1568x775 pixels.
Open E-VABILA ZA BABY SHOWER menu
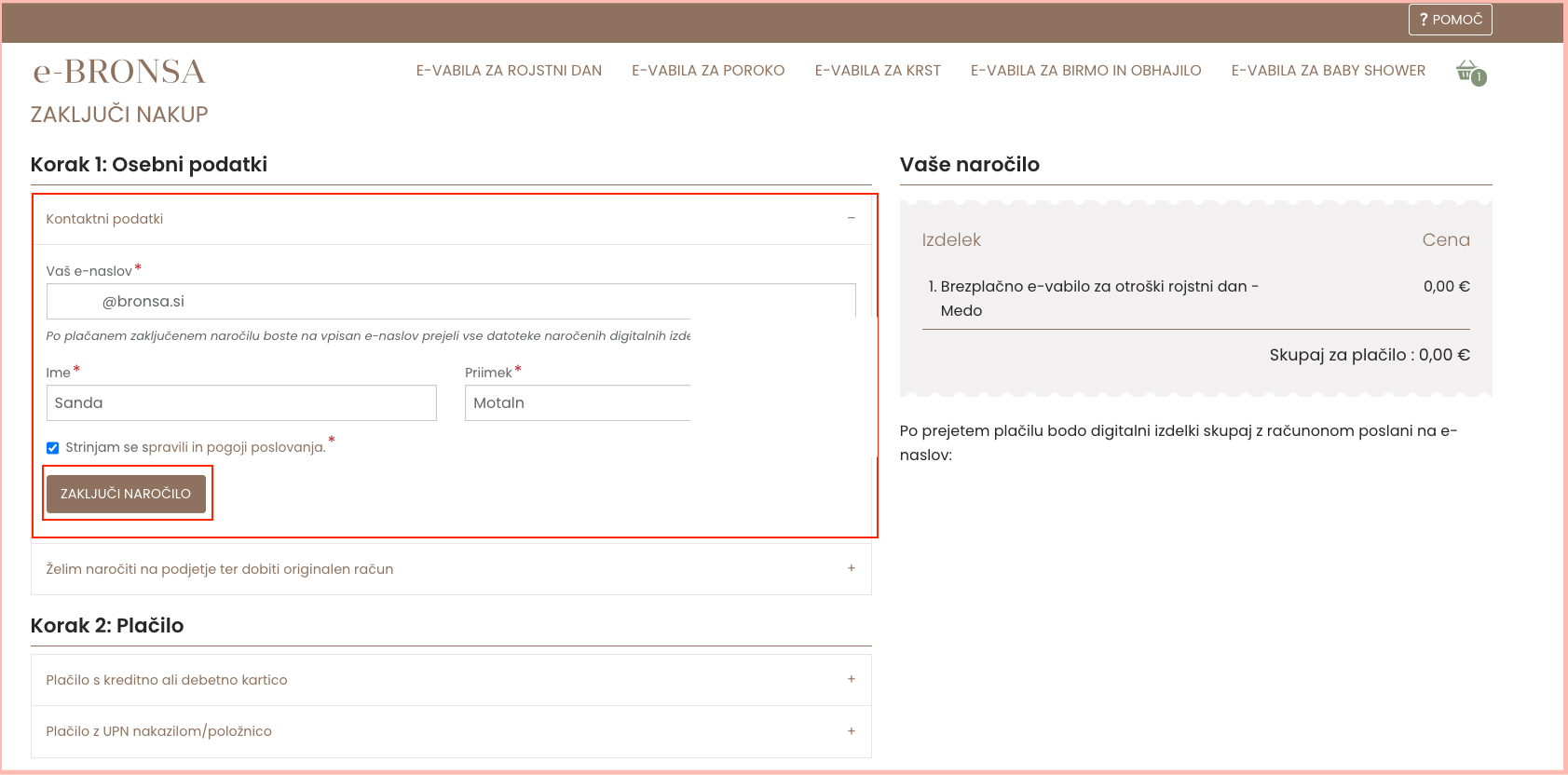pos(1328,71)
